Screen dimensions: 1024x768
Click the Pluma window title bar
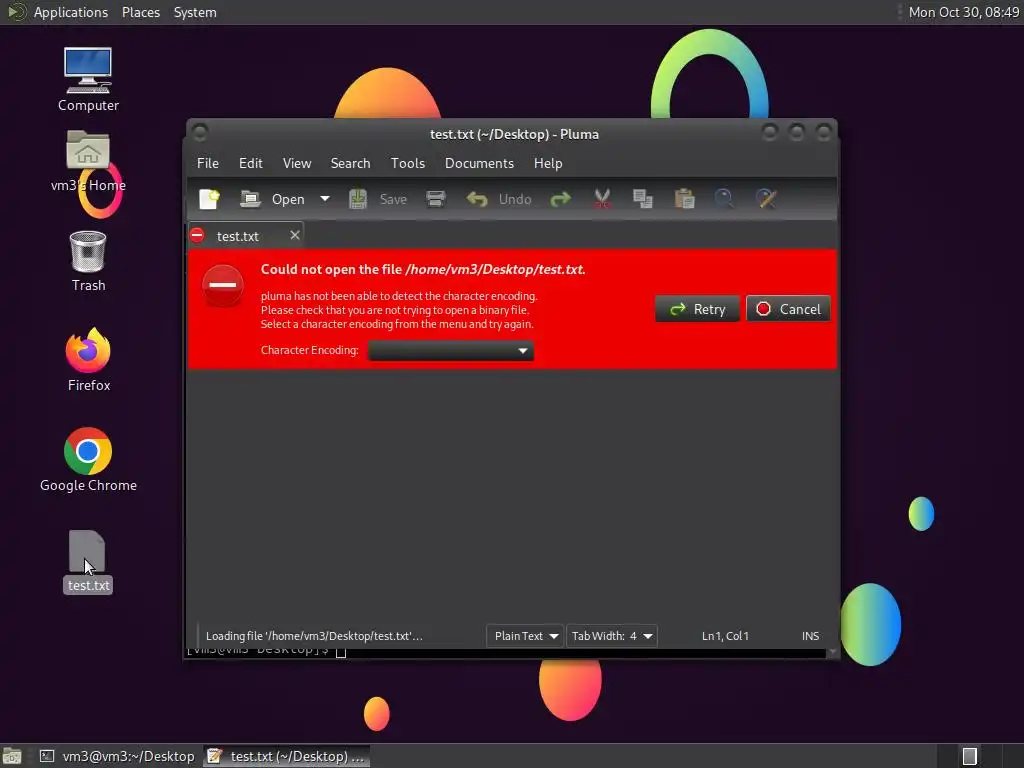pos(514,134)
